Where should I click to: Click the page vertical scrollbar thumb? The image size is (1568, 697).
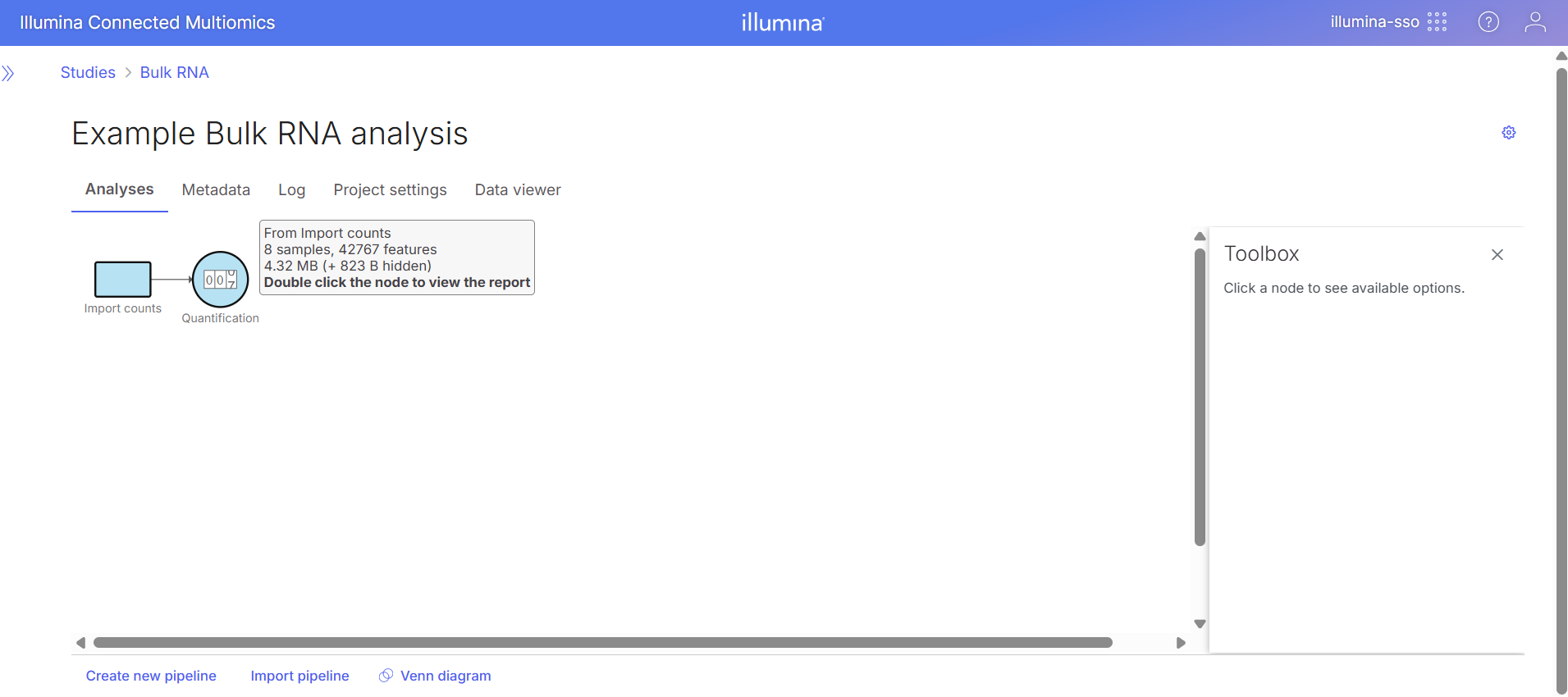tap(1561, 381)
